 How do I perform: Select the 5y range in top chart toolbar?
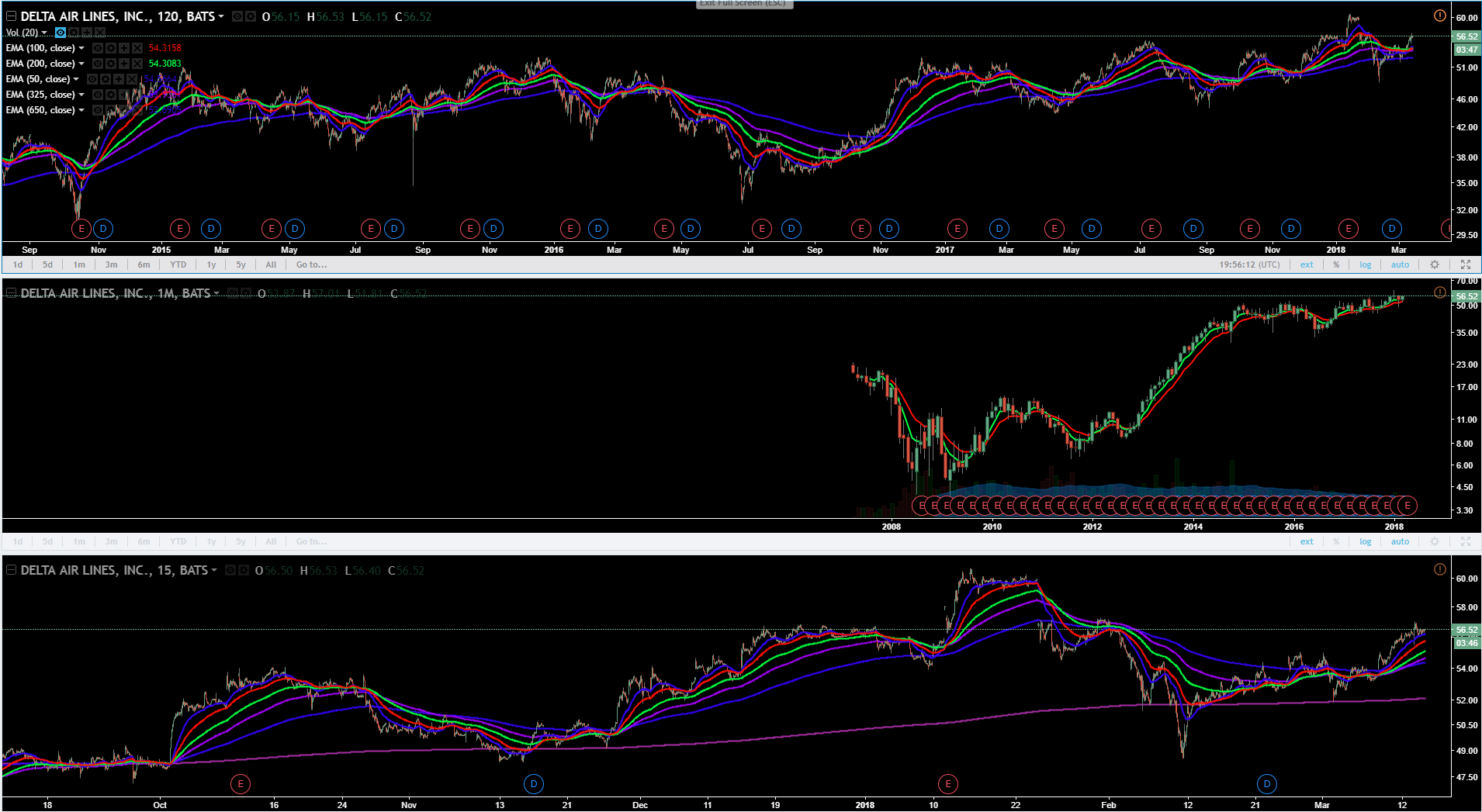[241, 264]
